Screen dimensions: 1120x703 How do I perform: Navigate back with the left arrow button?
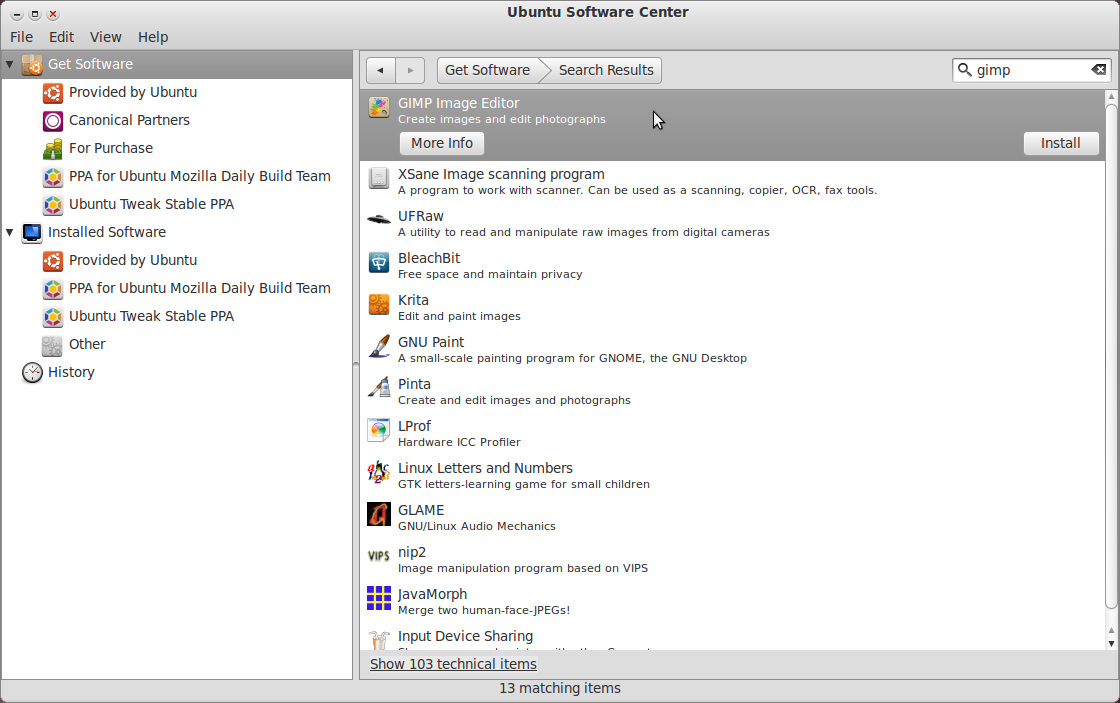[381, 70]
